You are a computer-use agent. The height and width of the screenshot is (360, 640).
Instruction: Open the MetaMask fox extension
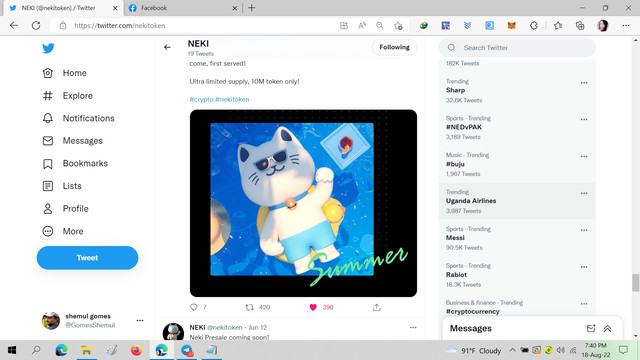tap(511, 25)
